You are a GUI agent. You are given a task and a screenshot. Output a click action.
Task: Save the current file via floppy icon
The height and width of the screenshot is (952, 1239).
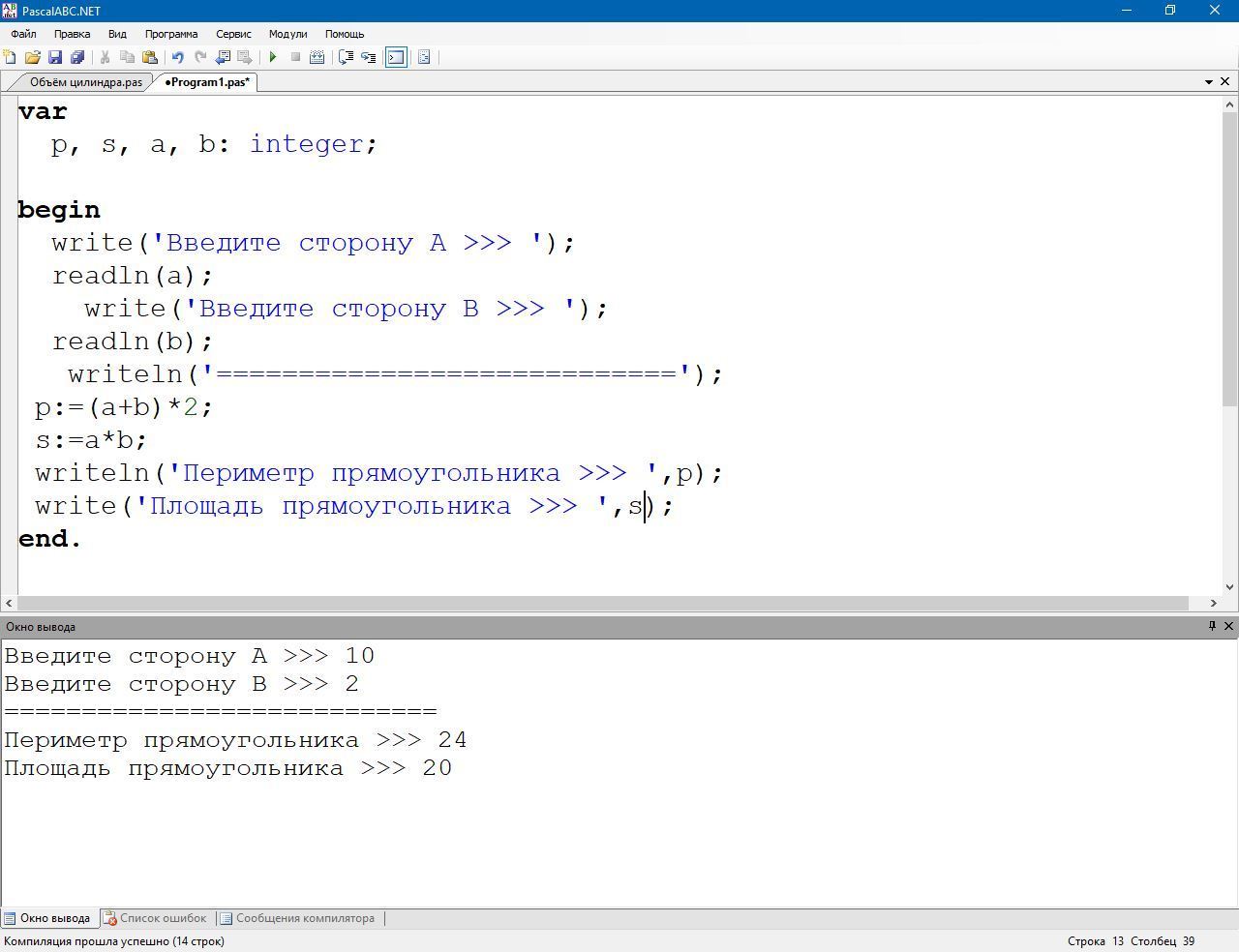[x=55, y=57]
